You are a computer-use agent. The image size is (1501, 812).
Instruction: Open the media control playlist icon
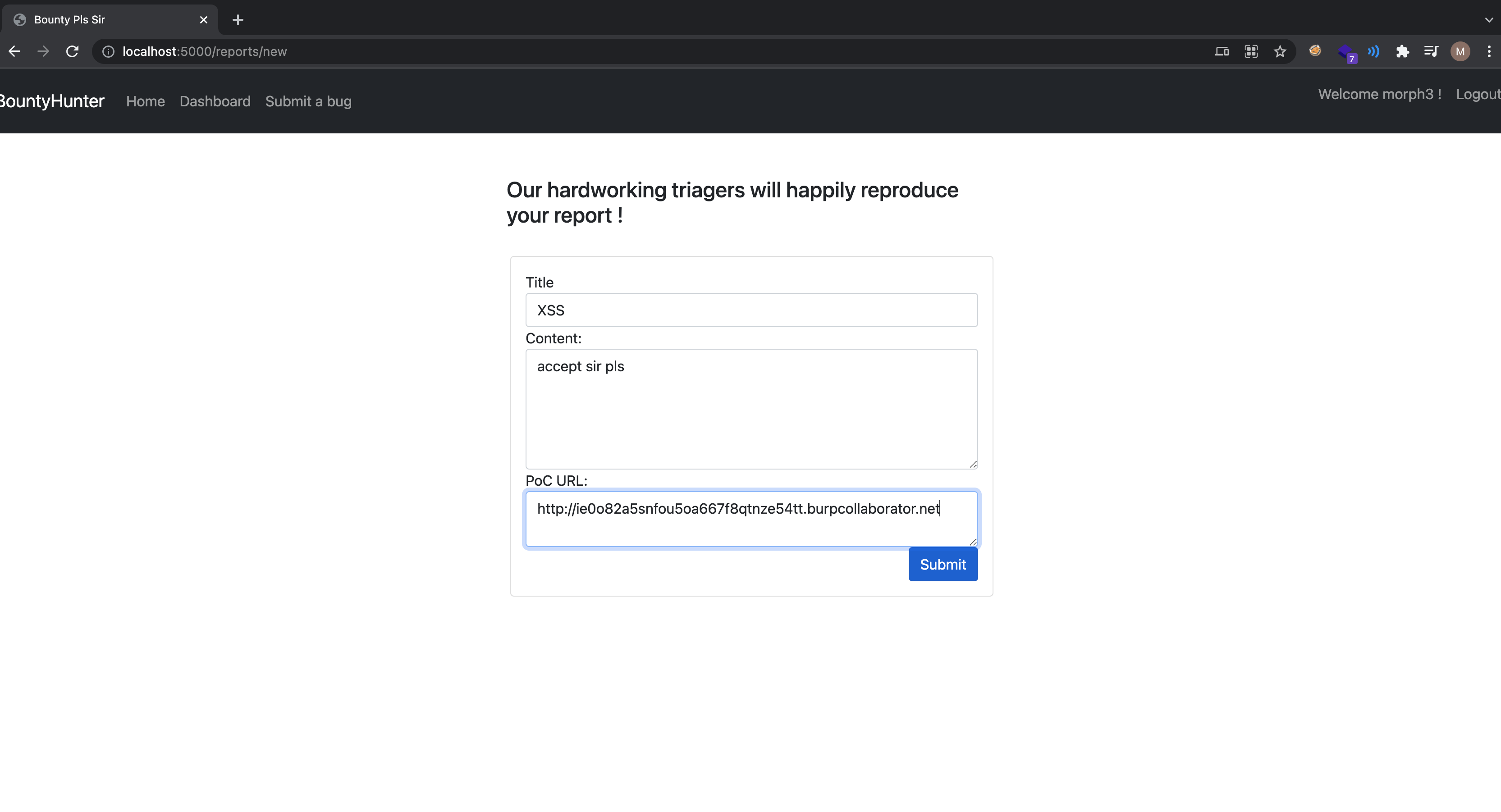click(x=1431, y=51)
